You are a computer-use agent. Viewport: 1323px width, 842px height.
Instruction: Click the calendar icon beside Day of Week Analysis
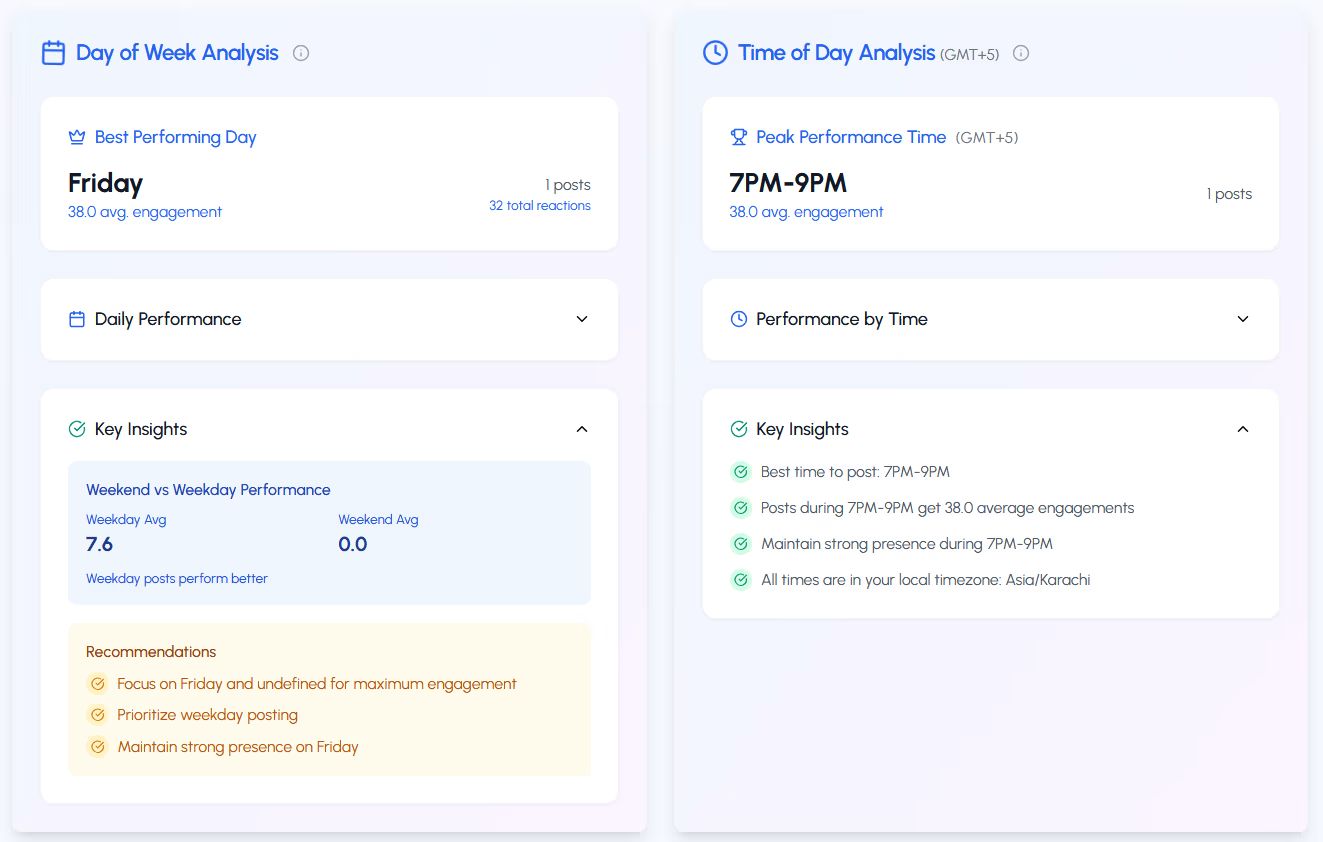(x=53, y=53)
